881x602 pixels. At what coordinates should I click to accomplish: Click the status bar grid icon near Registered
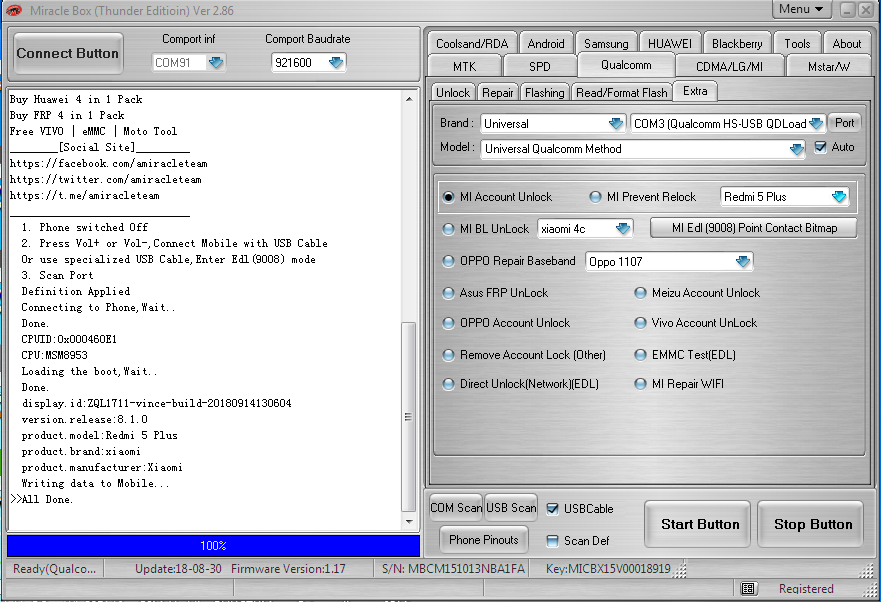click(748, 589)
